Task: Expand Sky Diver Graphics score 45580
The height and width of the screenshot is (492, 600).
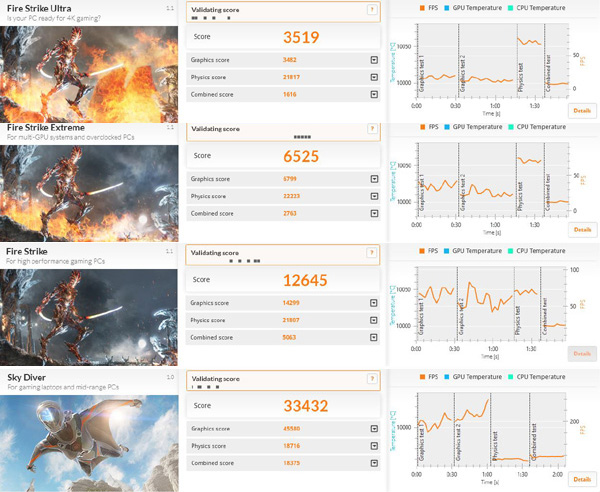Action: (x=374, y=428)
